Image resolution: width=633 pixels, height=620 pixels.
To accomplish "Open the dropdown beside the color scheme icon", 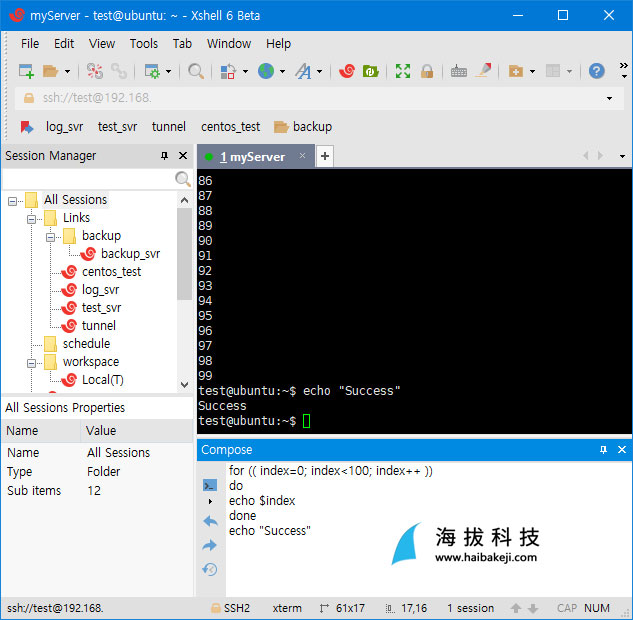I will (245, 71).
